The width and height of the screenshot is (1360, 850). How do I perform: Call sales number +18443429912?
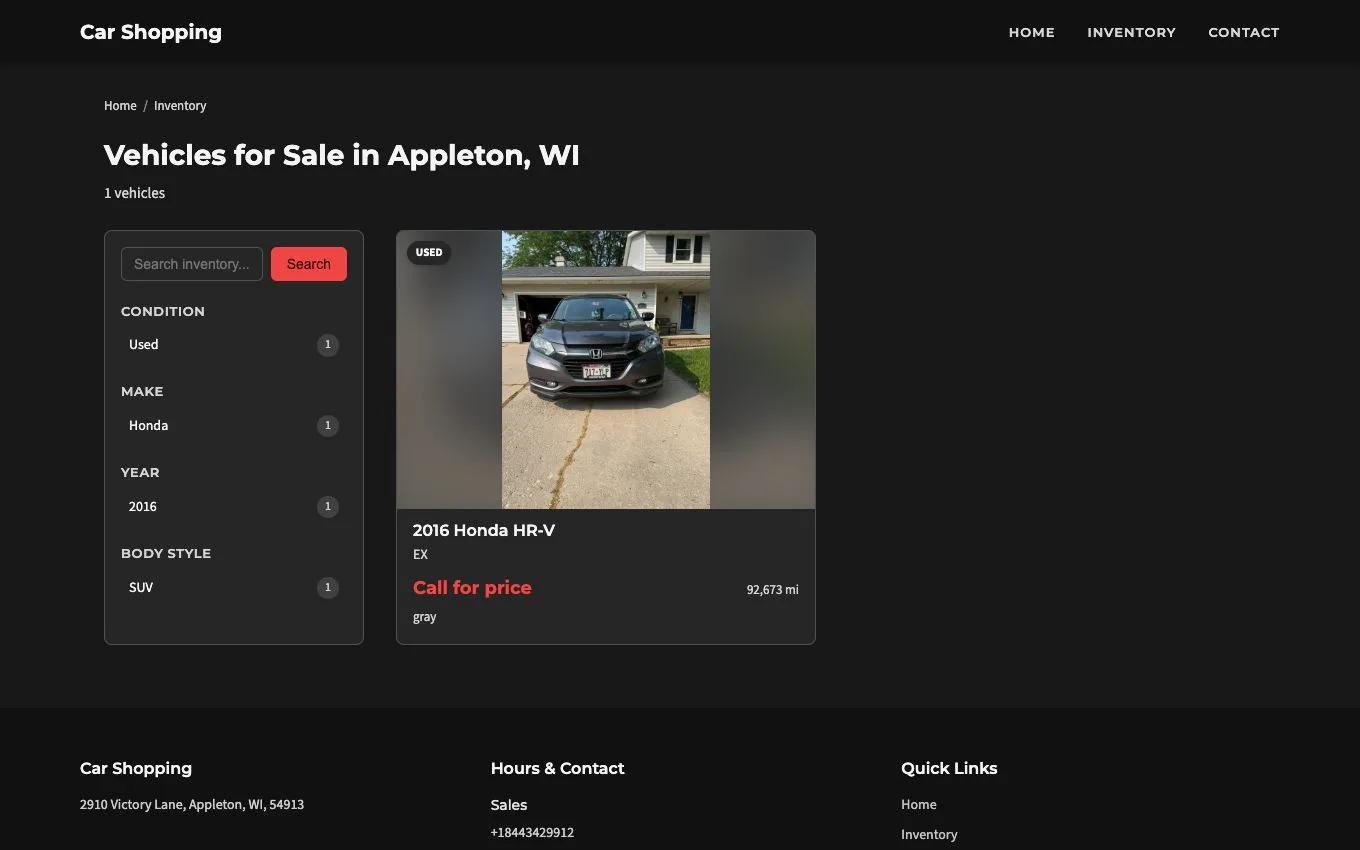pos(532,832)
